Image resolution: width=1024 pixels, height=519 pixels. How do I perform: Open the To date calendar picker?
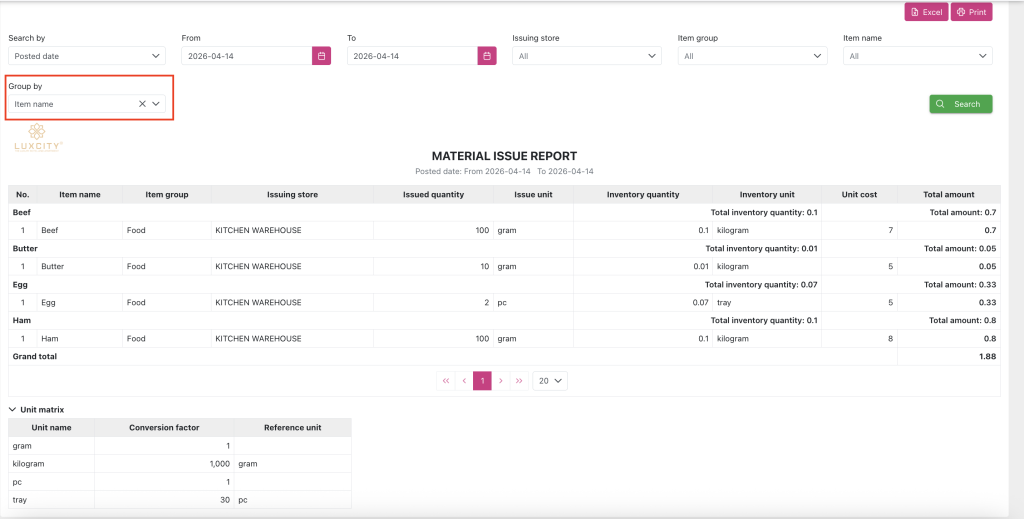coord(487,56)
